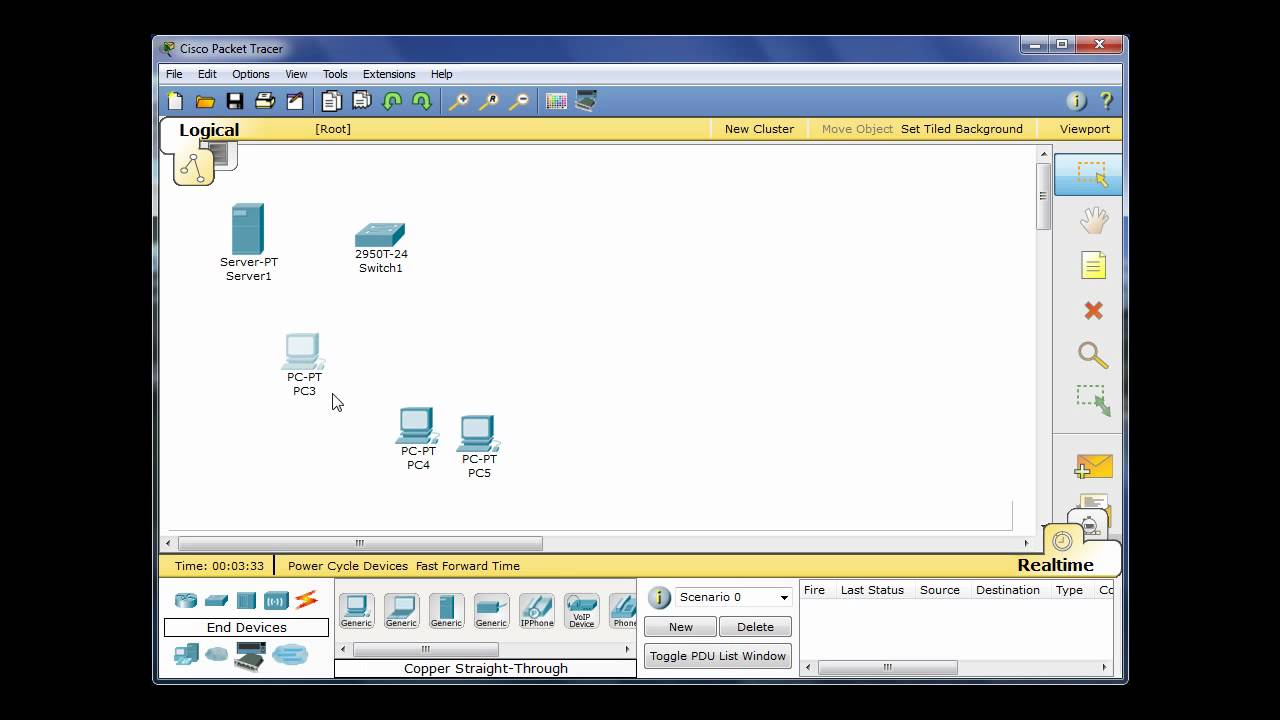Screen dimensions: 1280x720
Task: Click New Cluster in the yellow bar
Action: click(x=759, y=129)
